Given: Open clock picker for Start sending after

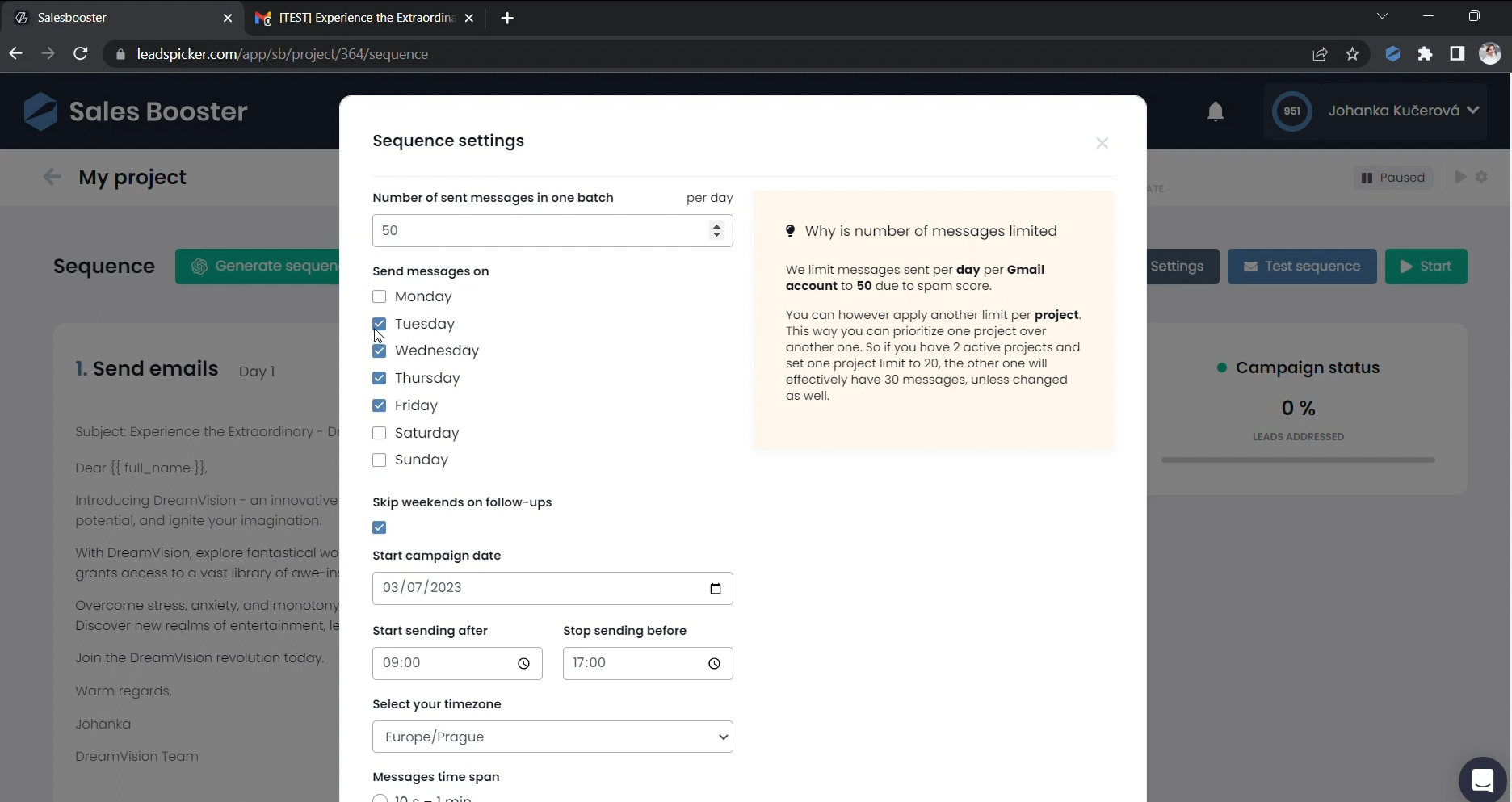Looking at the screenshot, I should click(523, 663).
